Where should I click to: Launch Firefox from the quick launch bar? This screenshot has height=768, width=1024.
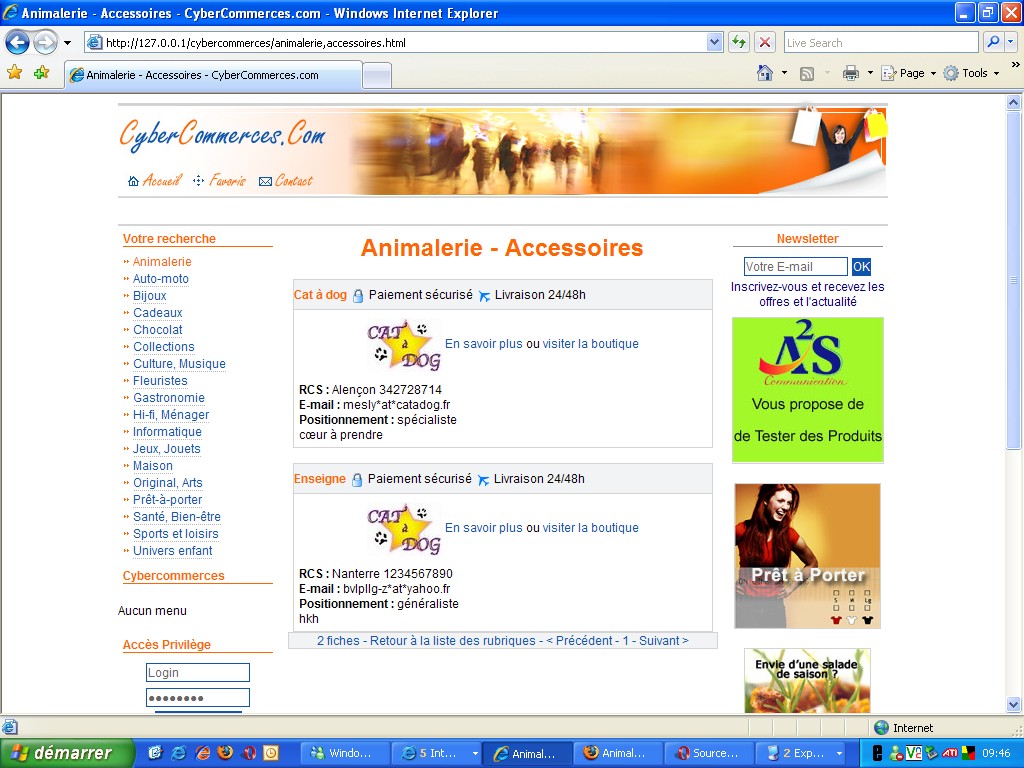[x=226, y=753]
